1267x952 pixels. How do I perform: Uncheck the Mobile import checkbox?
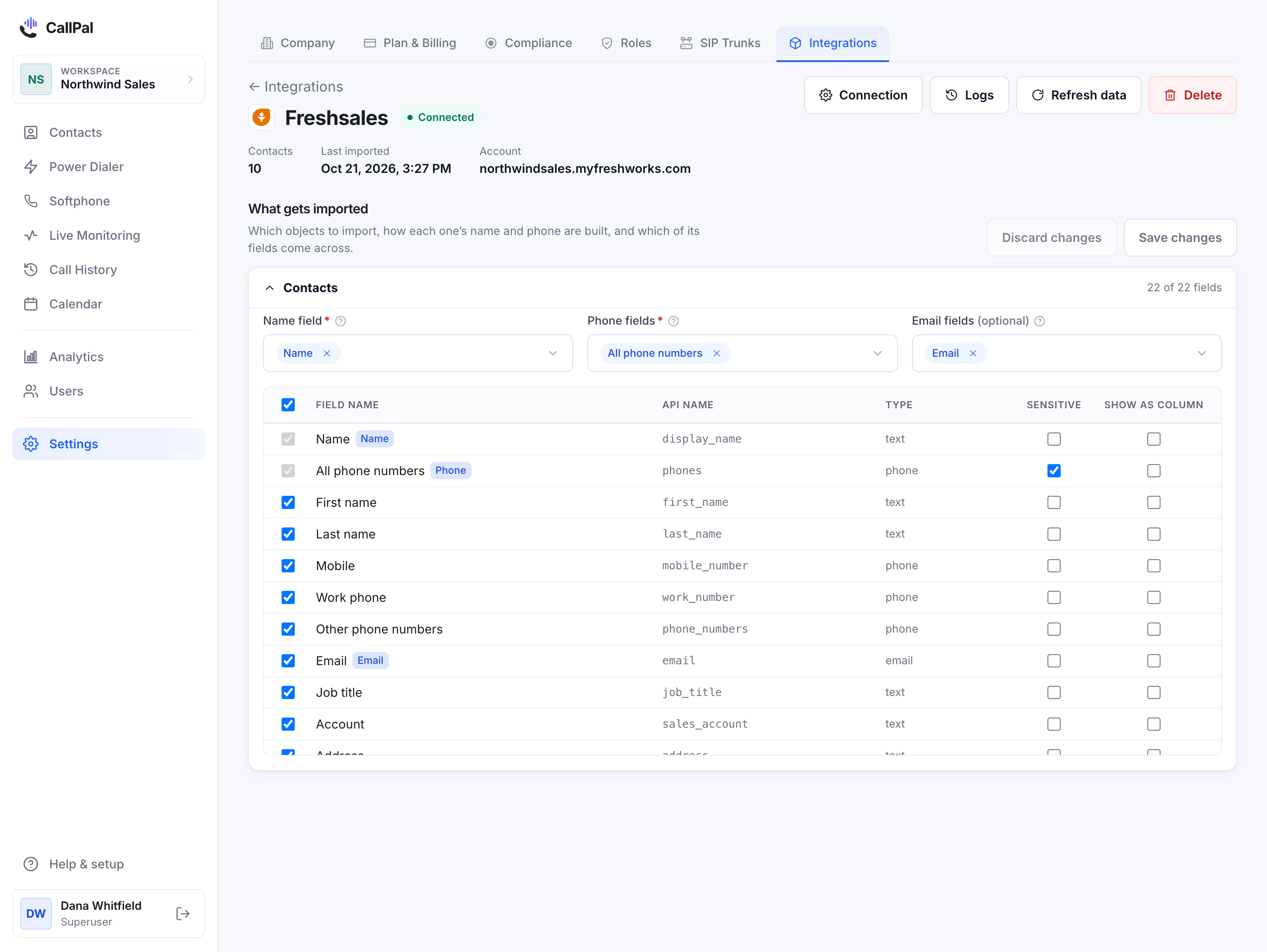point(288,566)
